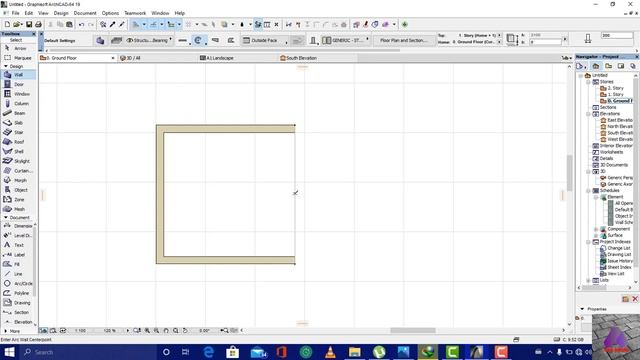Choose the straight wall geometry method

[182, 40]
